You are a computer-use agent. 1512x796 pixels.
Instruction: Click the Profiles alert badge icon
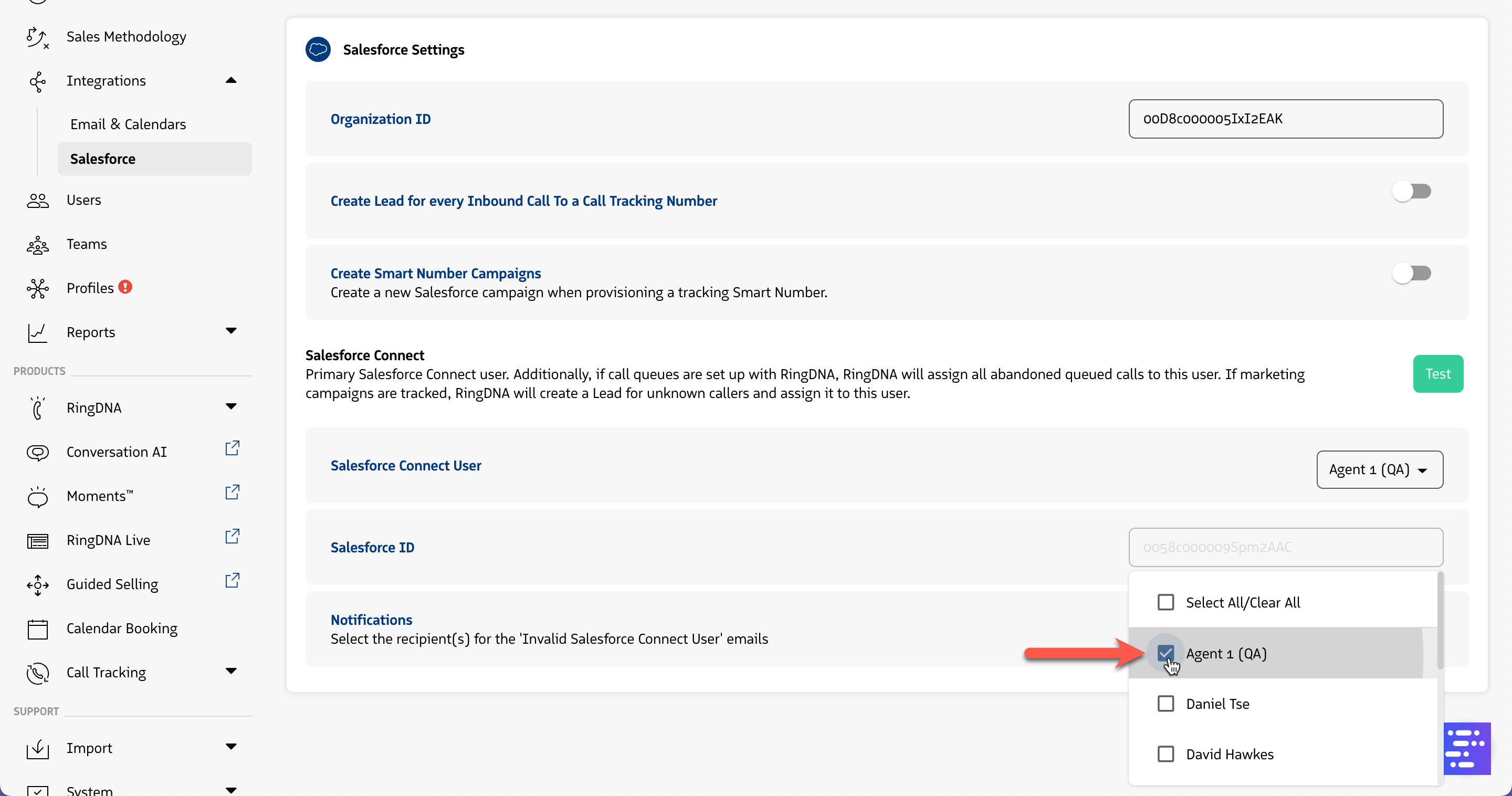pos(125,287)
